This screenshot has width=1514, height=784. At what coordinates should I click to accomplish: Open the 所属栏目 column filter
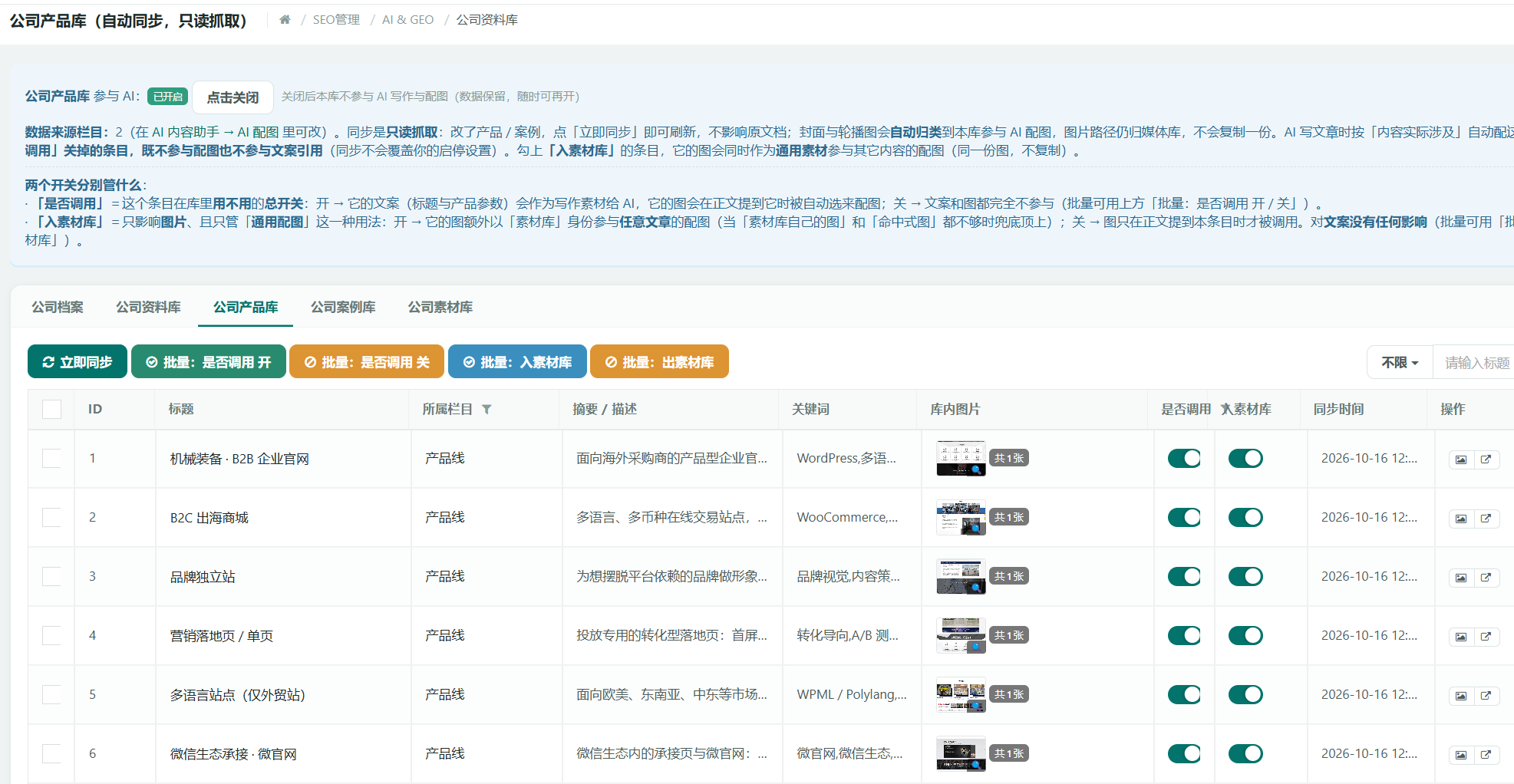(x=487, y=410)
